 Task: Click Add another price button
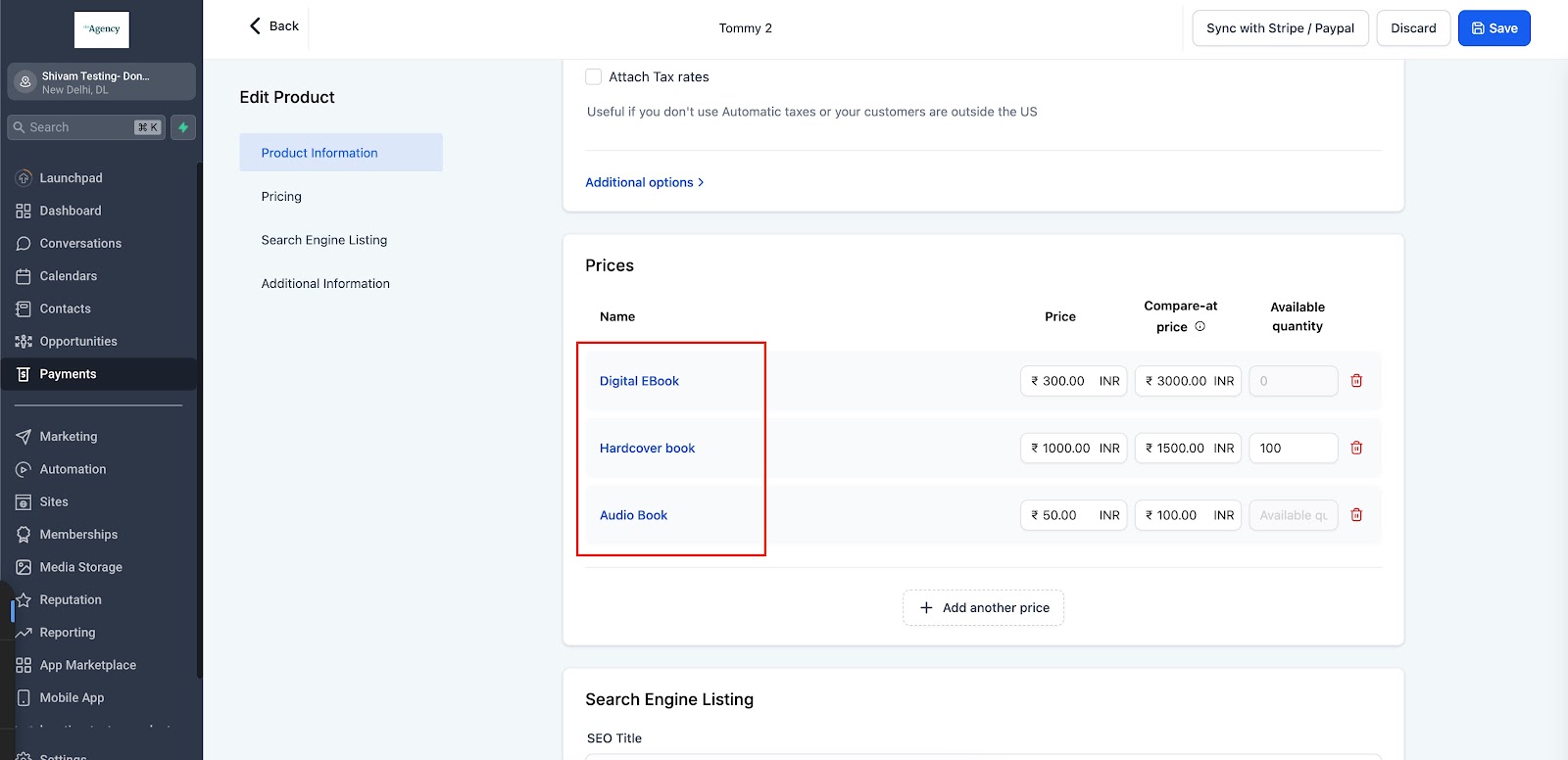(983, 608)
